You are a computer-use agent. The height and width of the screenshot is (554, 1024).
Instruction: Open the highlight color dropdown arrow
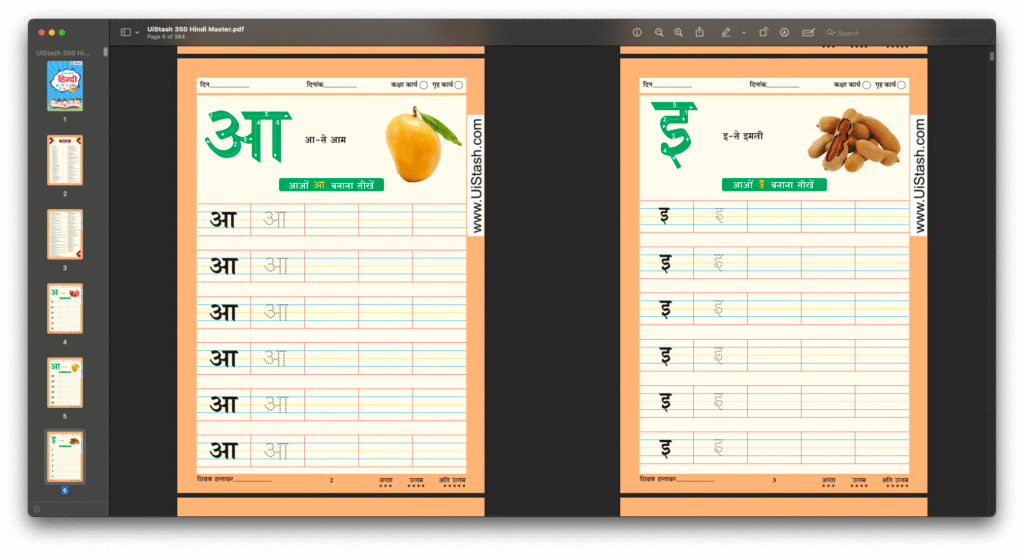coord(743,32)
